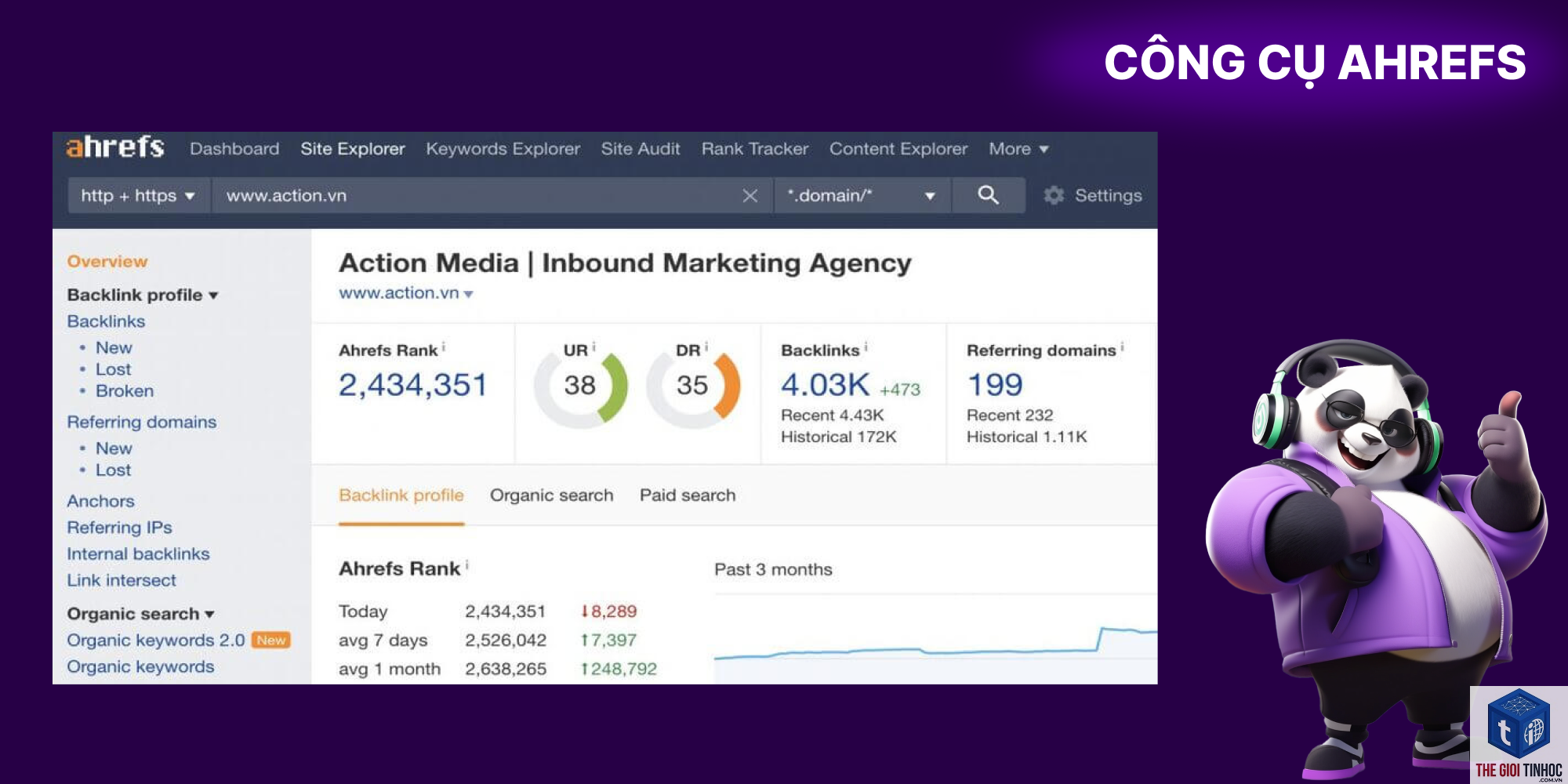
Task: Clear the URL field with the X icon
Action: 750,196
